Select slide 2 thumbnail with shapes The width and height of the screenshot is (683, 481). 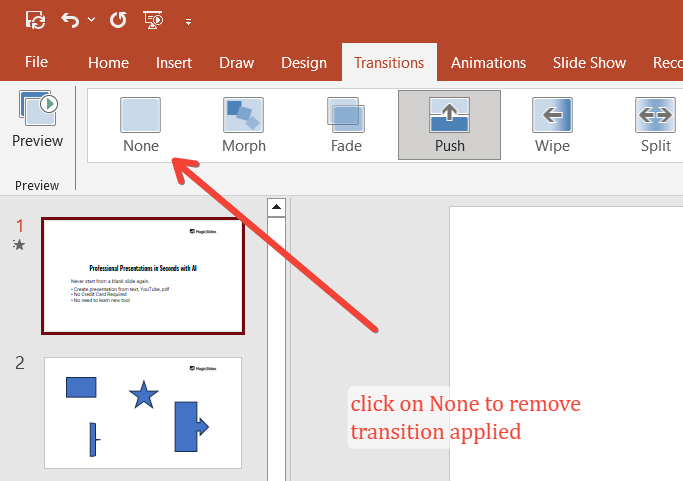tap(143, 413)
